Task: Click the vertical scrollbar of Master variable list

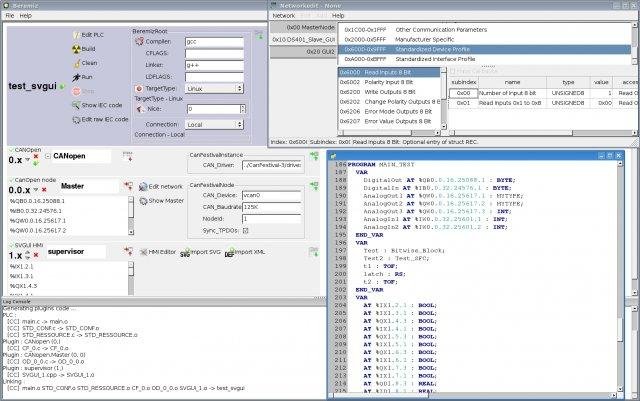Action: coord(131,216)
